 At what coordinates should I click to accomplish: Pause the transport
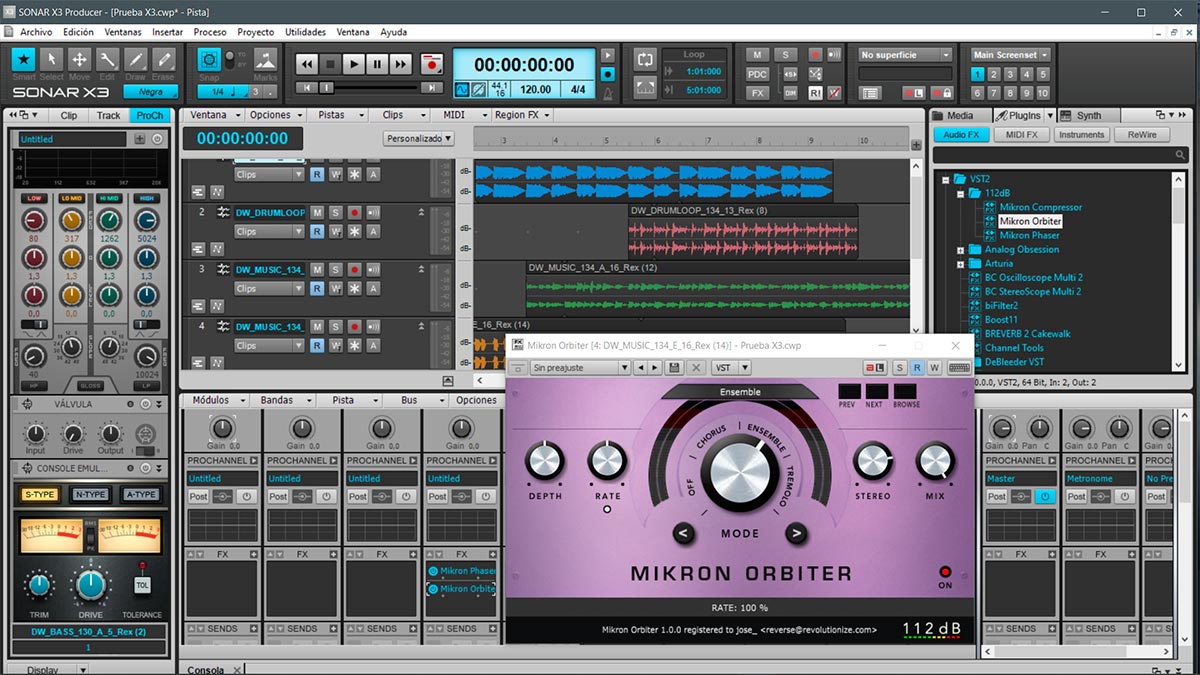377,64
